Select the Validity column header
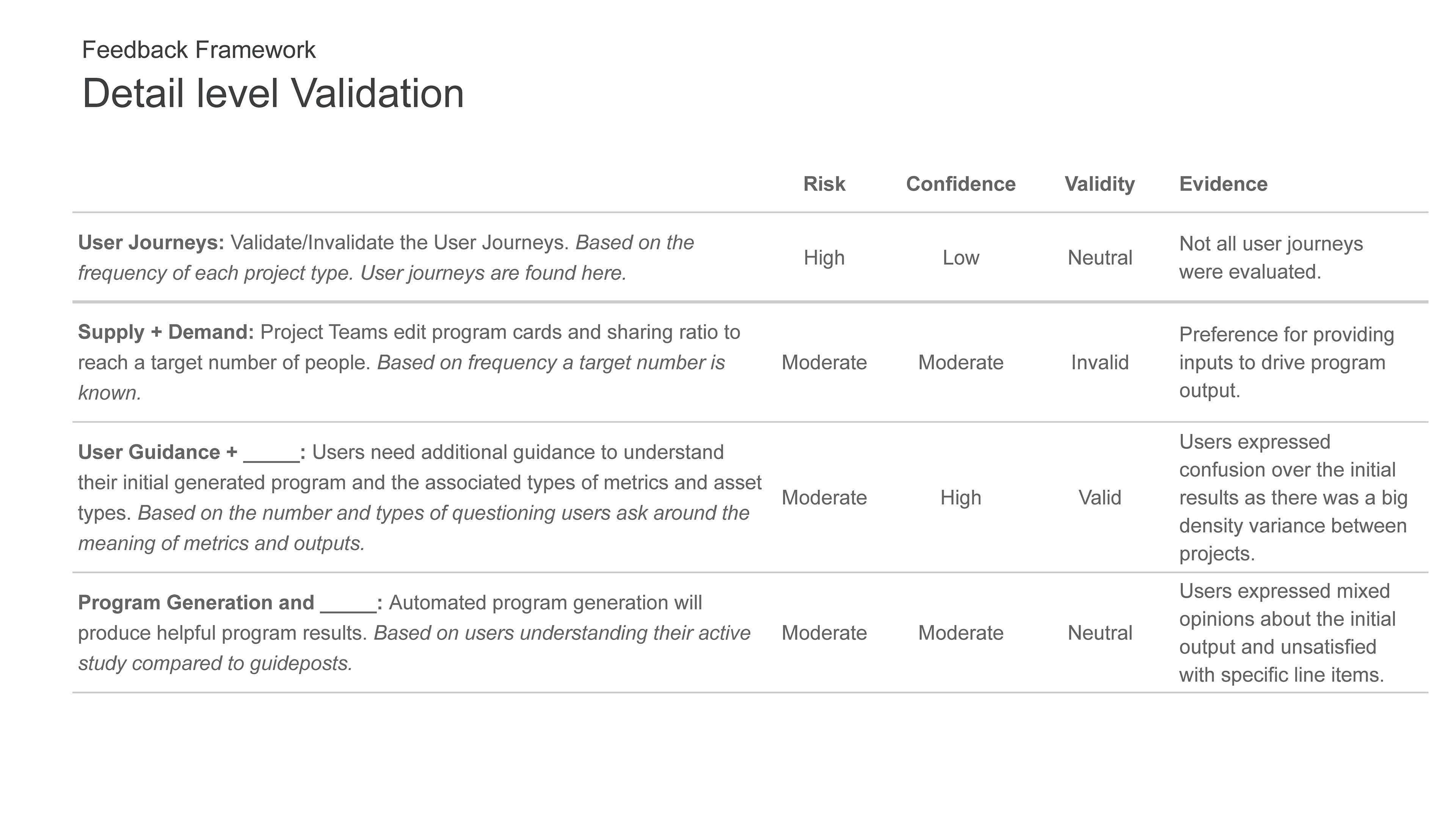 [x=1099, y=184]
